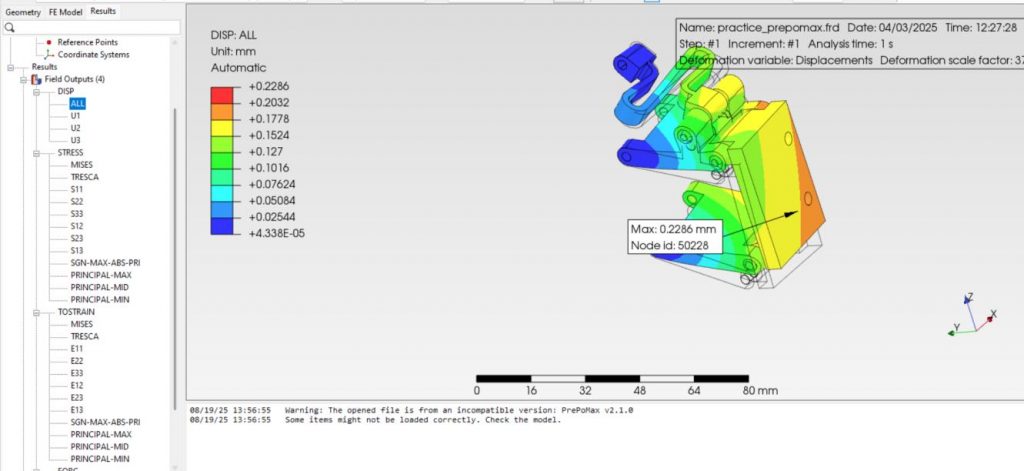Click the XYZ orientation triad in the viewport
The height and width of the screenshot is (471, 1024).
(x=970, y=316)
